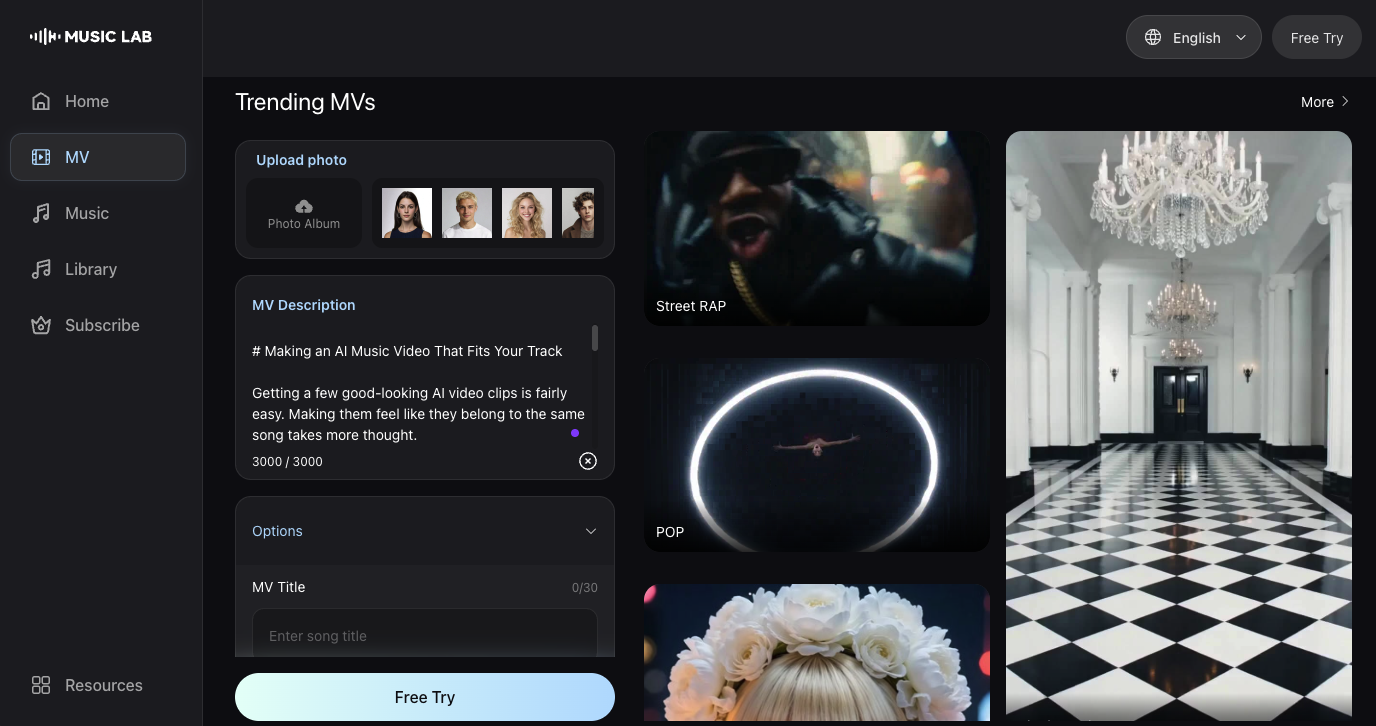
Task: Click the Home house icon in sidebar
Action: click(x=41, y=101)
